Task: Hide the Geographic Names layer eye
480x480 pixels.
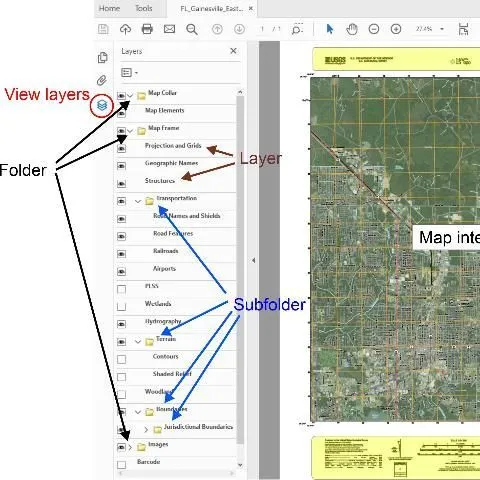Action: click(122, 166)
